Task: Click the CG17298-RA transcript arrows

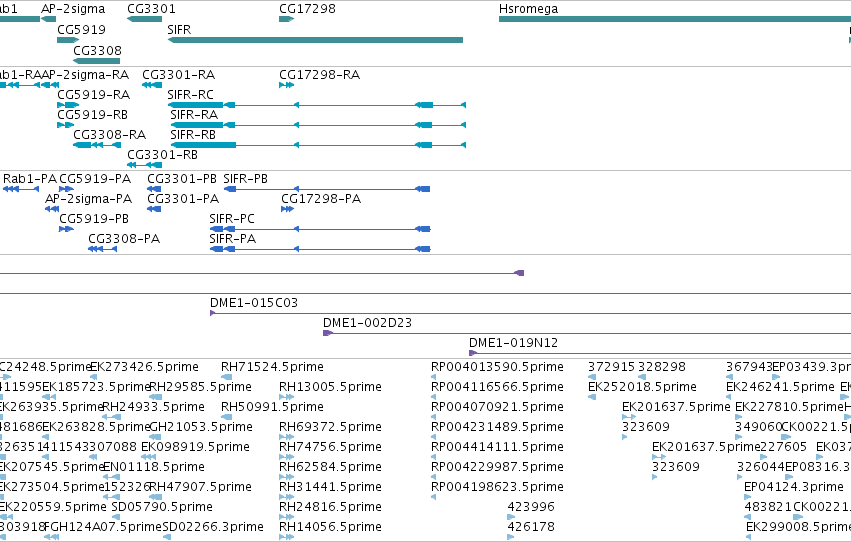Action: pos(287,85)
